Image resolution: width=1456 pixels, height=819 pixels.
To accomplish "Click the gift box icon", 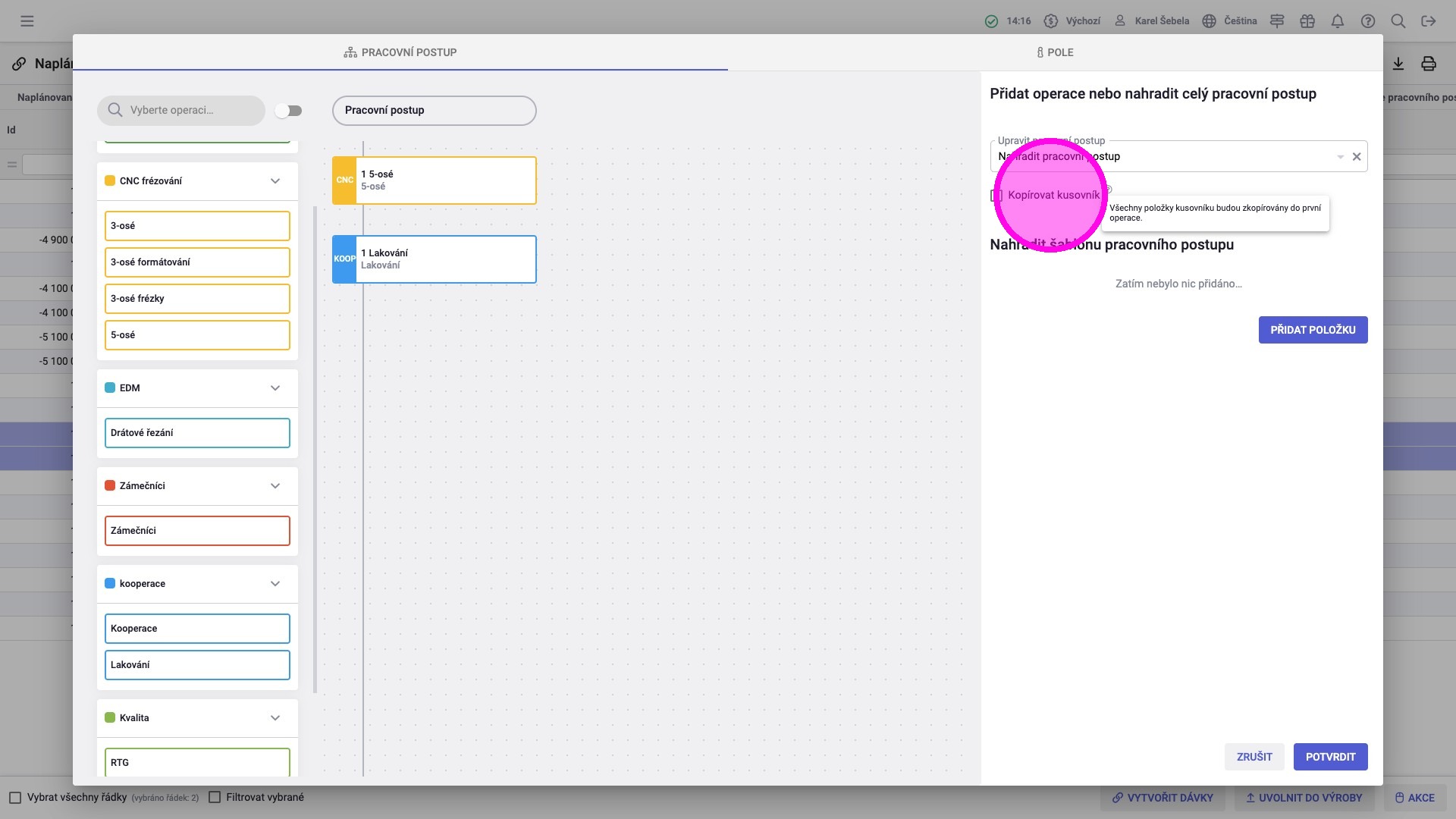I will tap(1307, 21).
